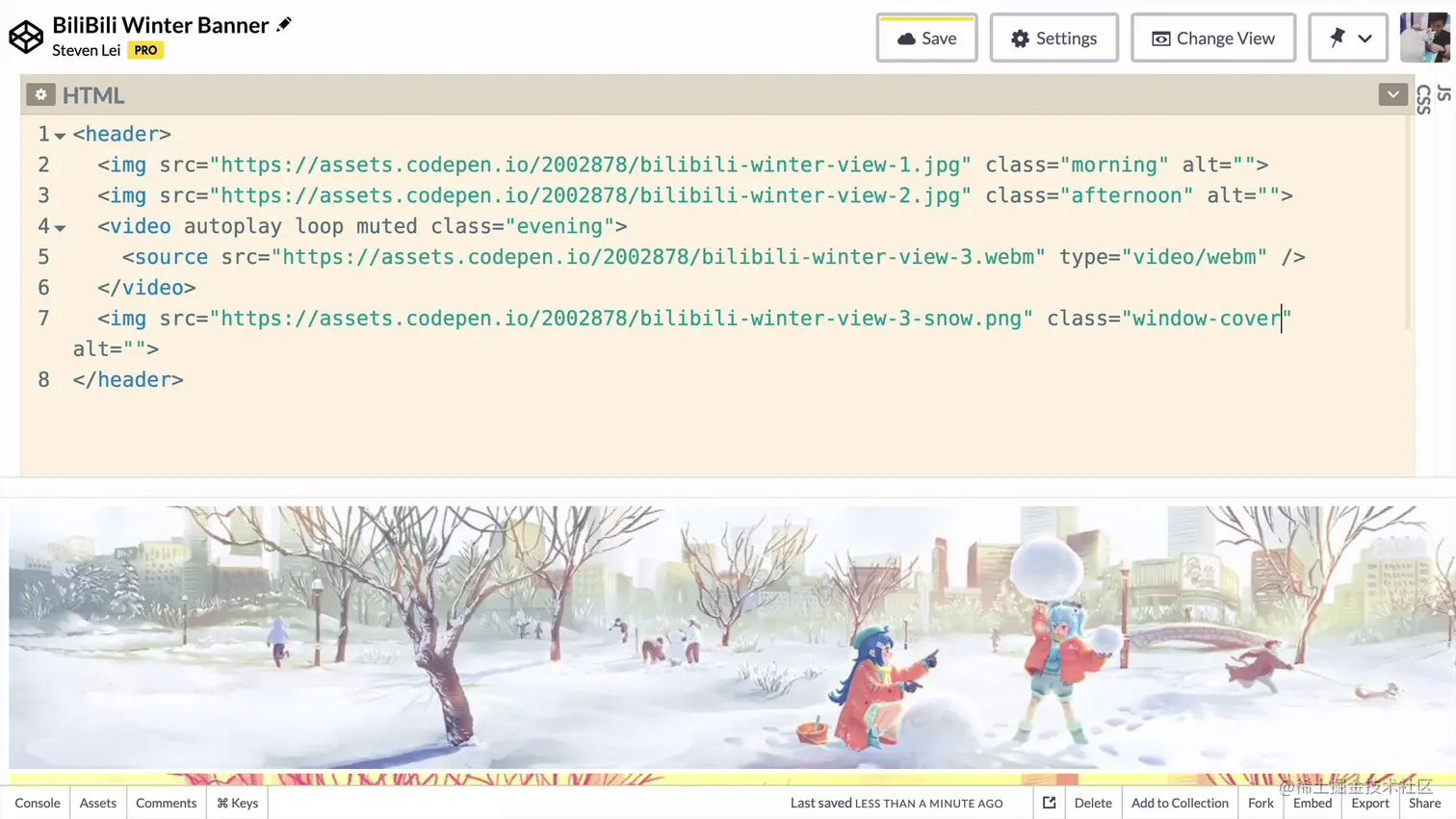Place cursor on the closing header tag

point(128,379)
